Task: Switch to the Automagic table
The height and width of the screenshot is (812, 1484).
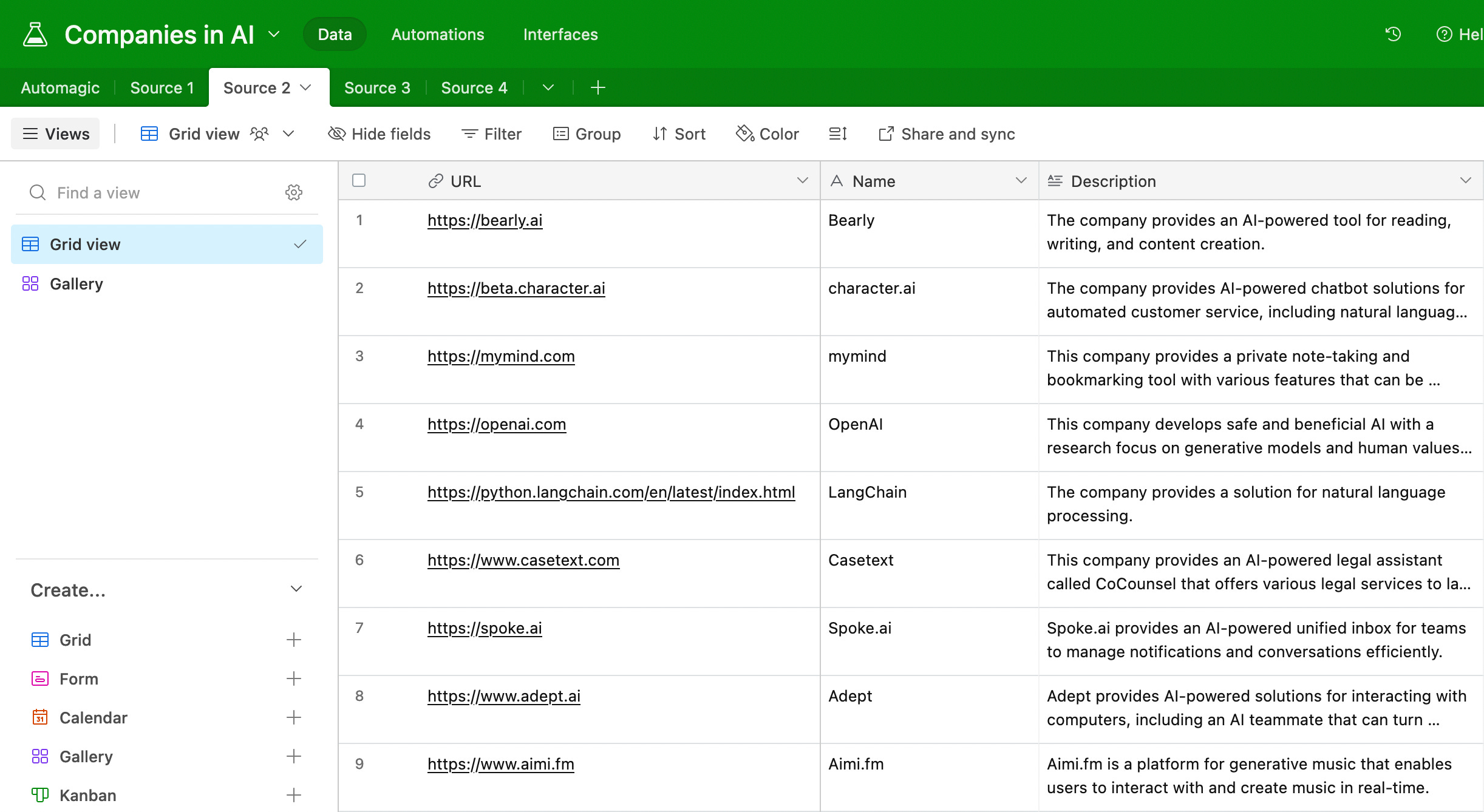Action: [60, 87]
